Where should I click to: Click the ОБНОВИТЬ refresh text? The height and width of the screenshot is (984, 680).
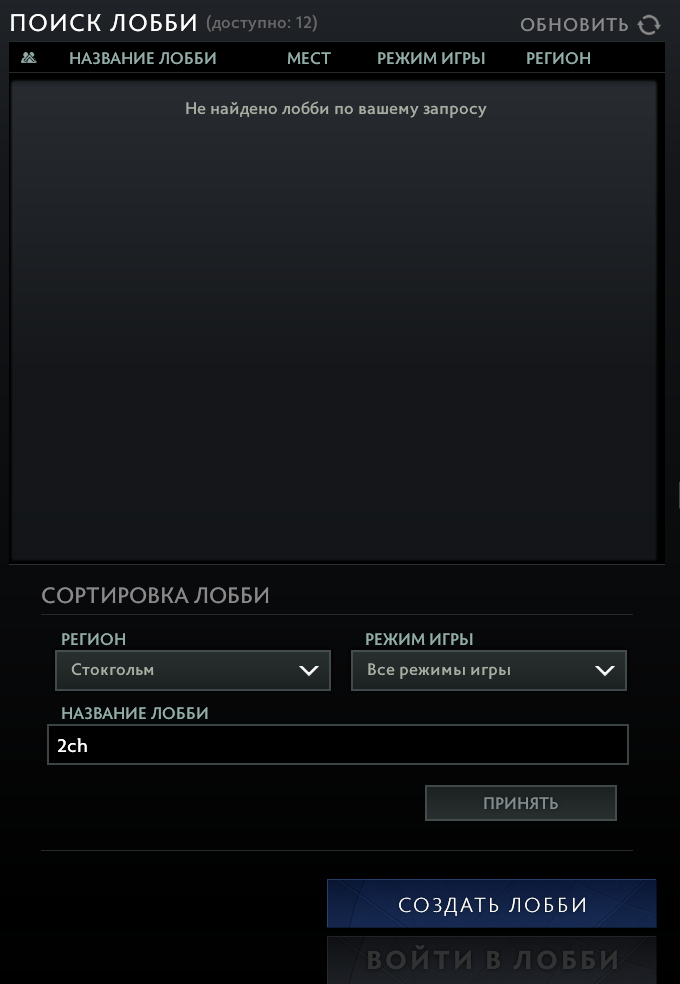click(574, 25)
